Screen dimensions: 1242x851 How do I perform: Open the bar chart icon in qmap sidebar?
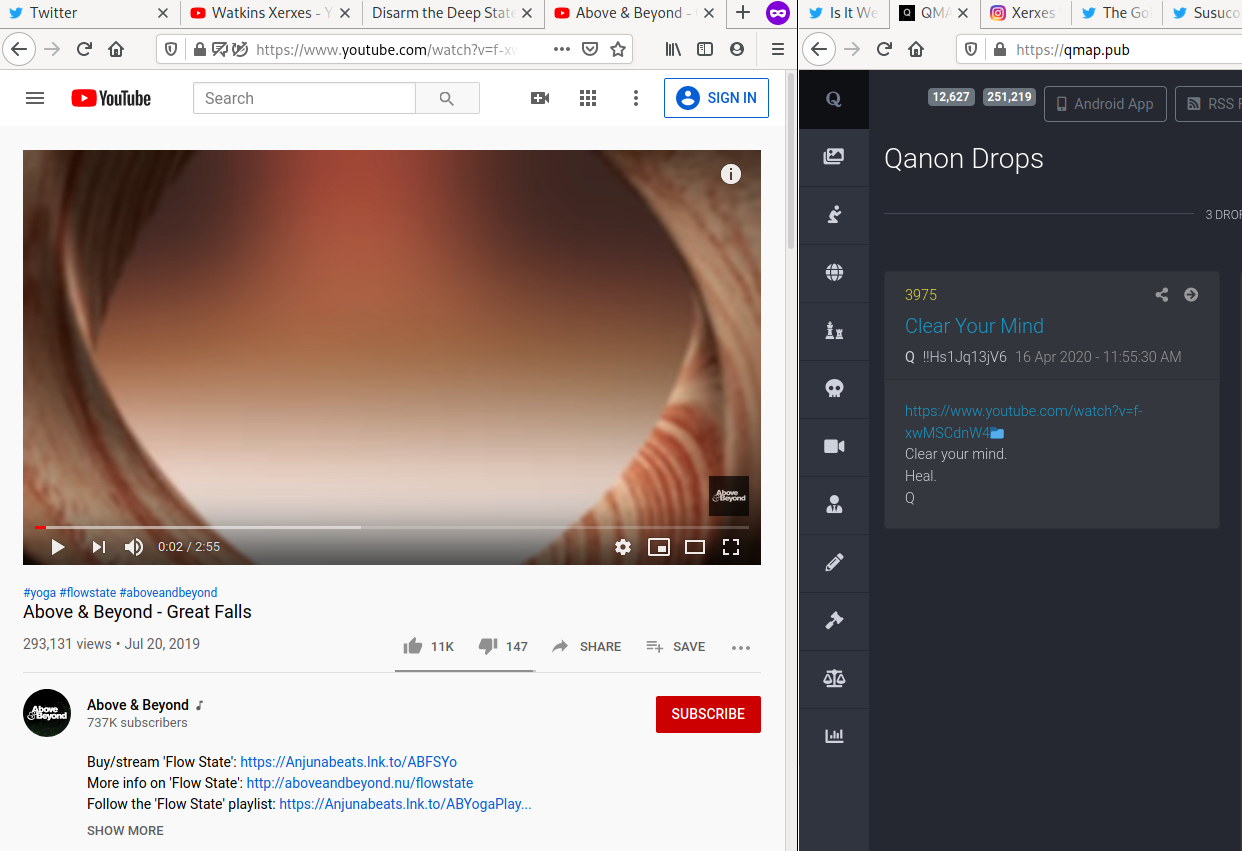click(834, 736)
